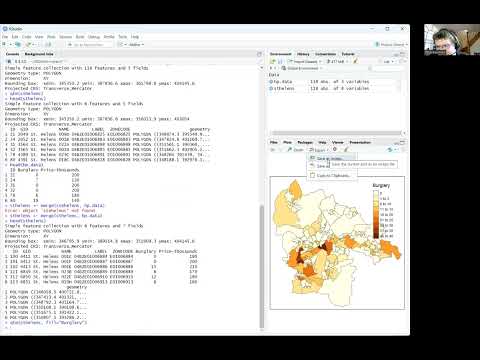Open the workspace panes layout dropdown
The image size is (480, 360).
(x=121, y=44)
